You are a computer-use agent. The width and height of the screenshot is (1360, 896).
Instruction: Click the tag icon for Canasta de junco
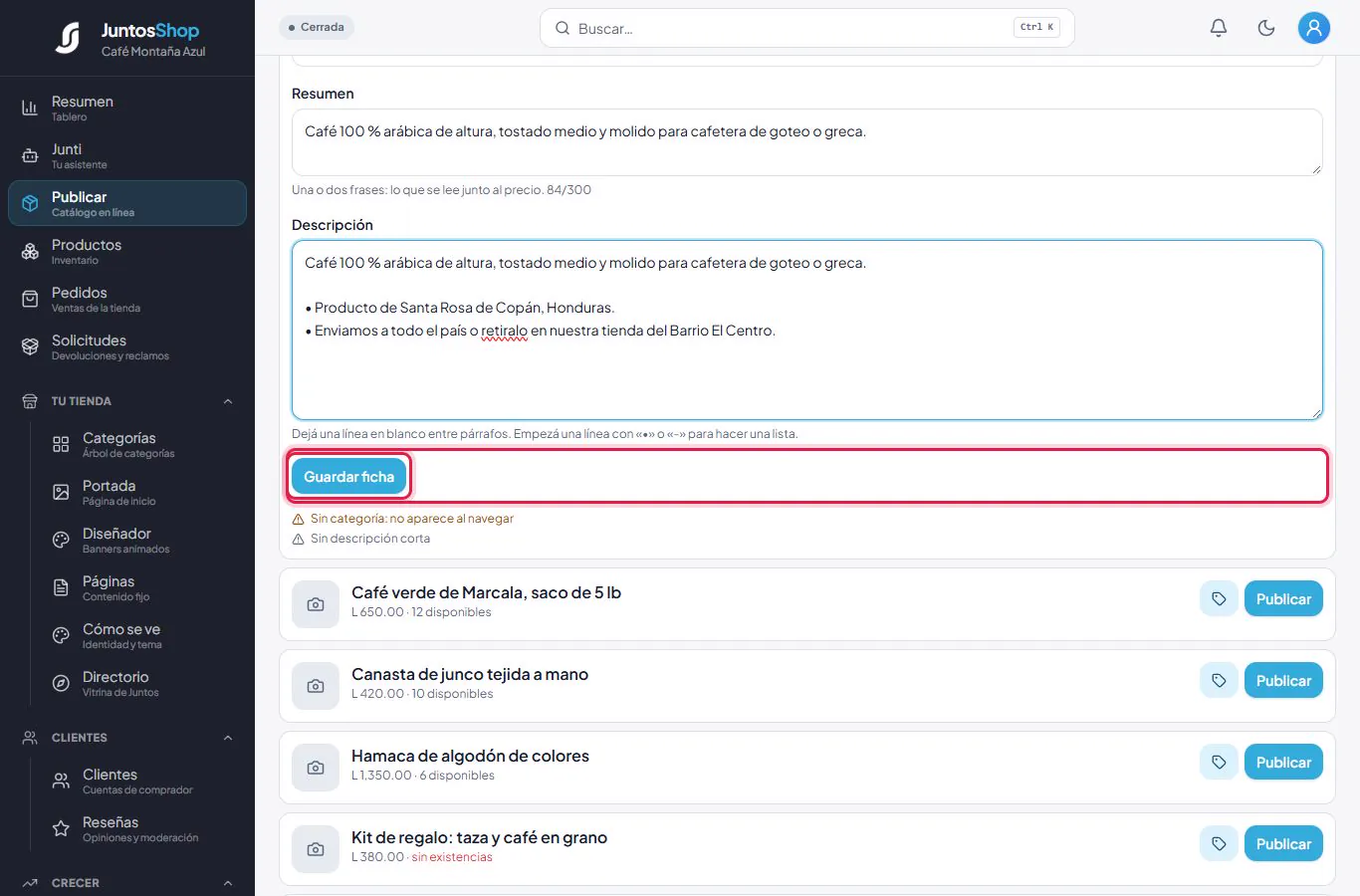[x=1219, y=680]
